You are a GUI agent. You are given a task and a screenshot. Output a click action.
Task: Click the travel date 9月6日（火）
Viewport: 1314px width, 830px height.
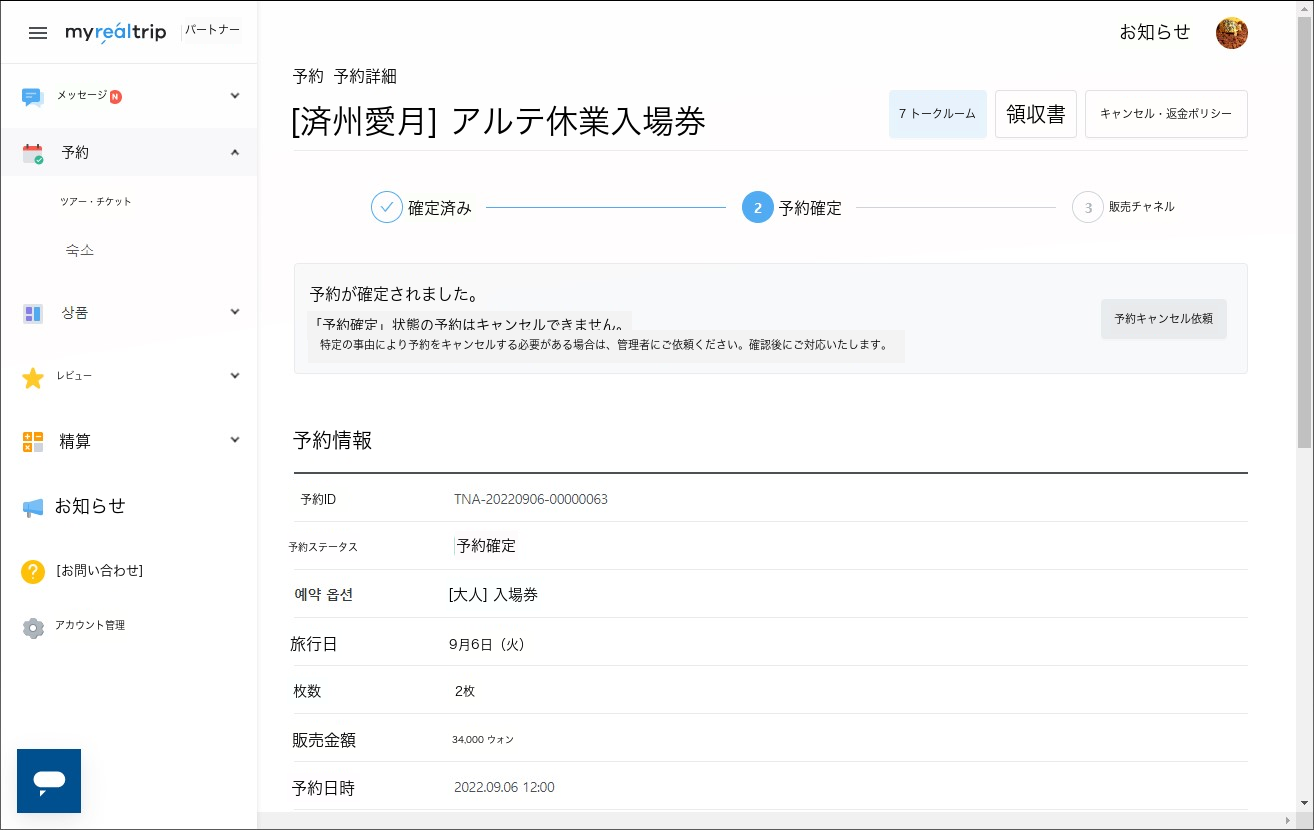(x=487, y=645)
